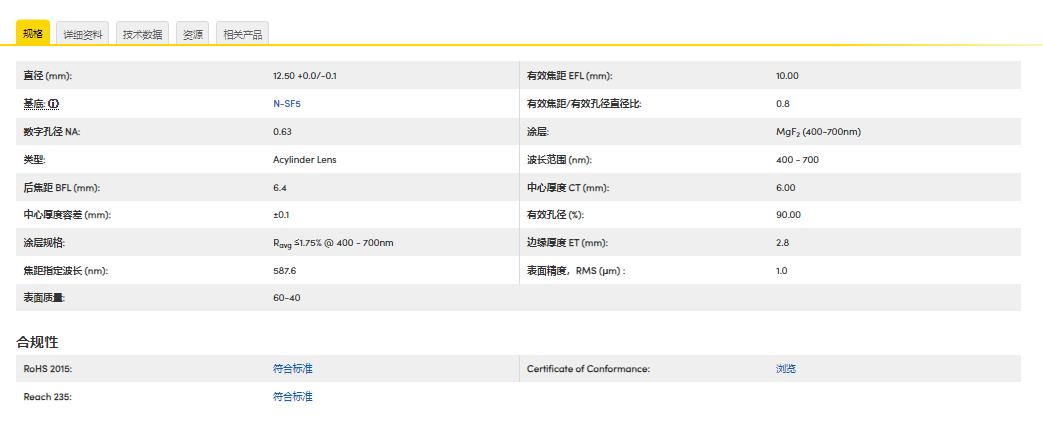This screenshot has width=1043, height=438.
Task: Select the 技术数据 tab
Action: point(142,34)
